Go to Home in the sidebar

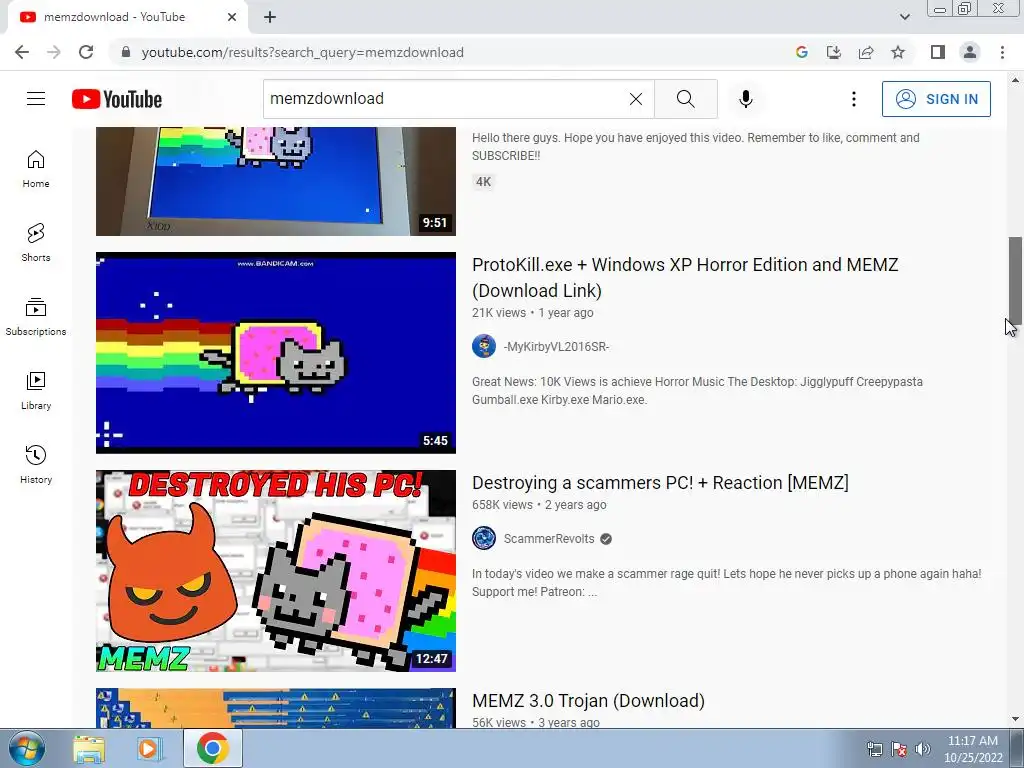36,169
